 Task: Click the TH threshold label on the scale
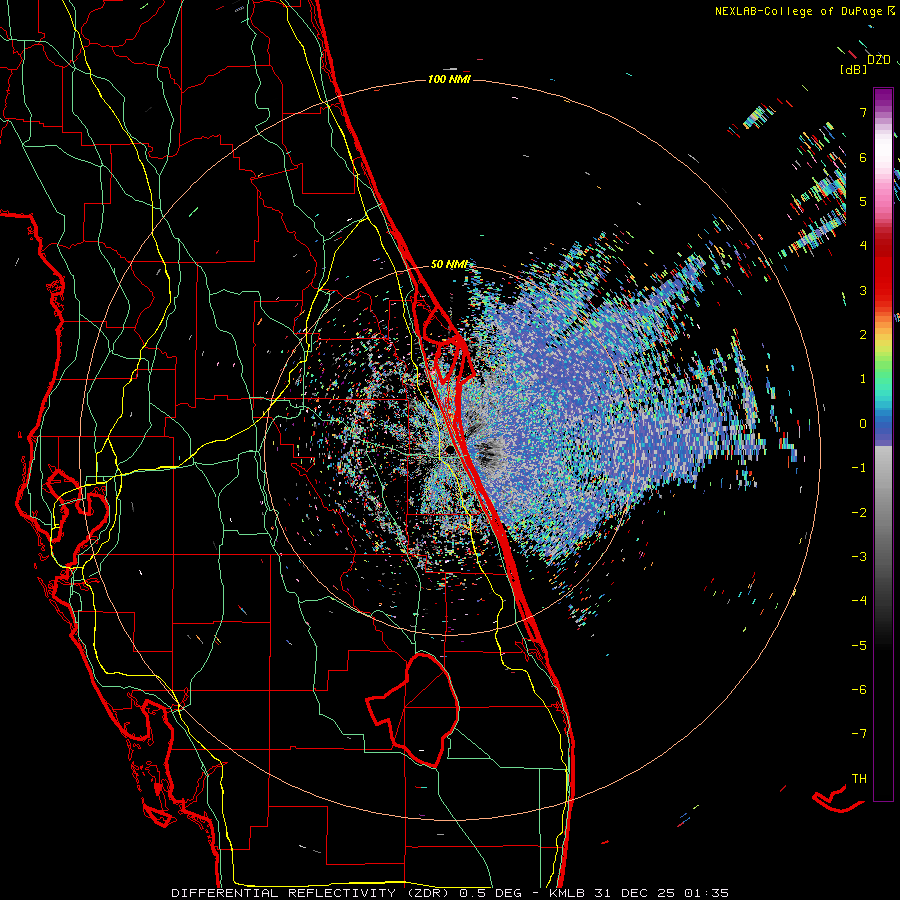859,779
